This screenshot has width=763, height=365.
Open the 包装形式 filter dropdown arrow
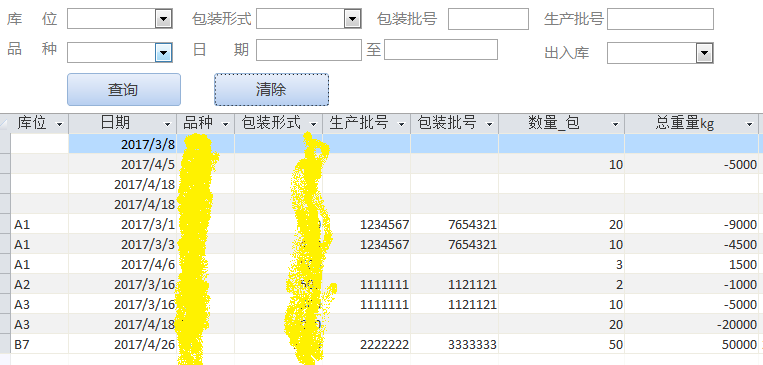click(352, 19)
